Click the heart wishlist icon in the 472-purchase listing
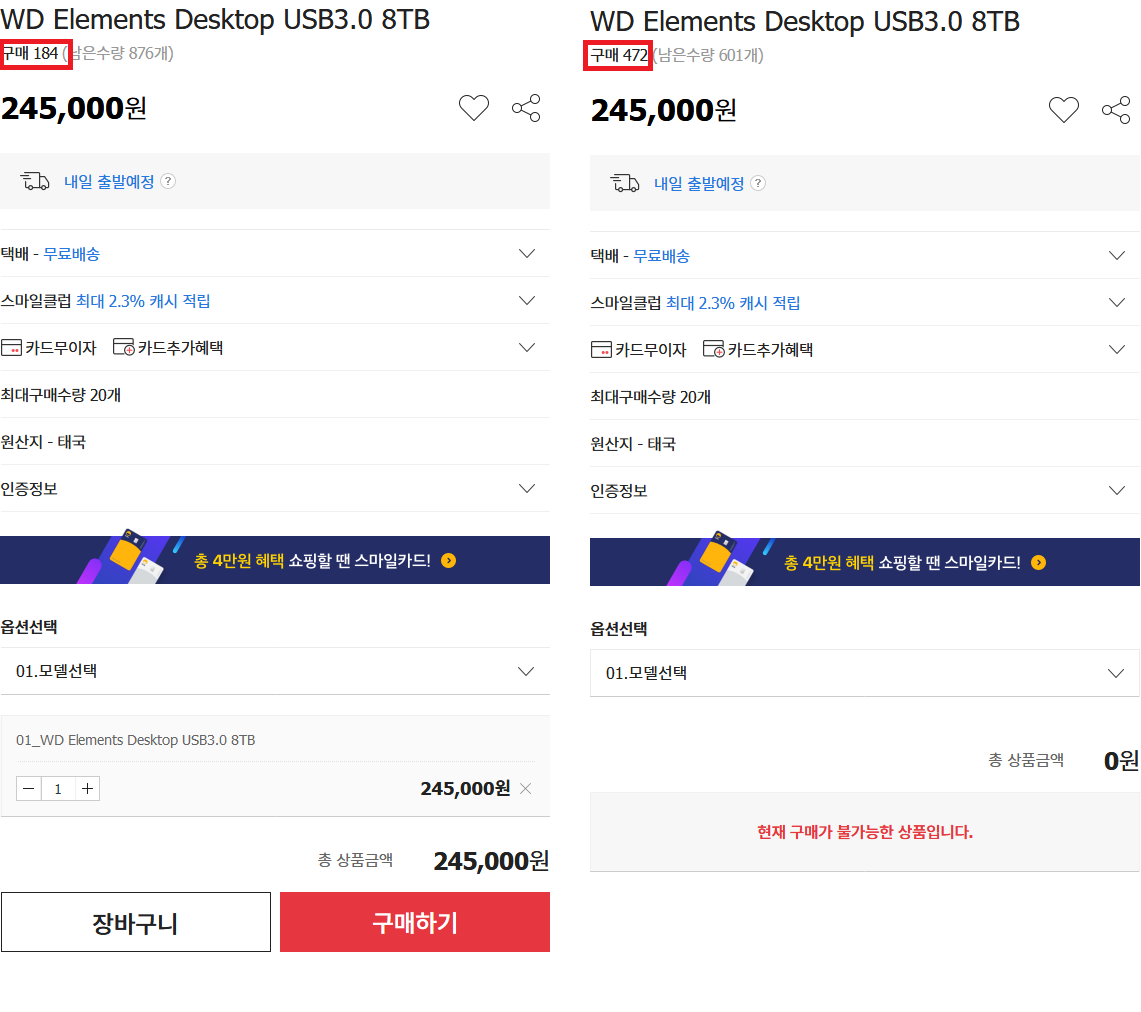Screen dimensions: 1141x1012 point(1064,110)
